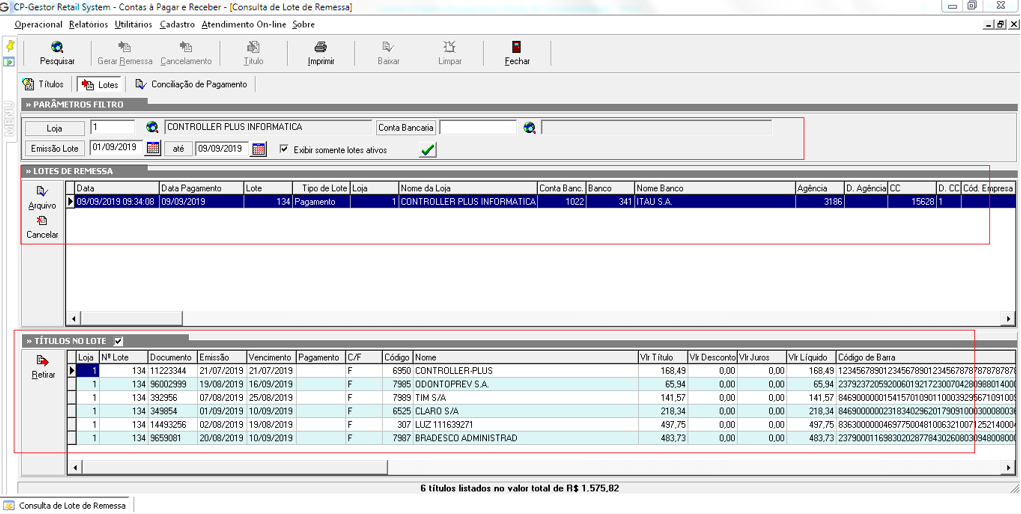Switch to Conciliação de Pagamento tab

tap(191, 85)
